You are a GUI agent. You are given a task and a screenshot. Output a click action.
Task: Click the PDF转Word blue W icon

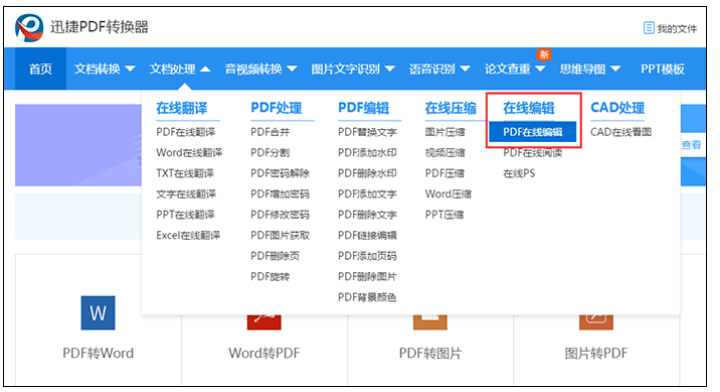[x=98, y=313]
